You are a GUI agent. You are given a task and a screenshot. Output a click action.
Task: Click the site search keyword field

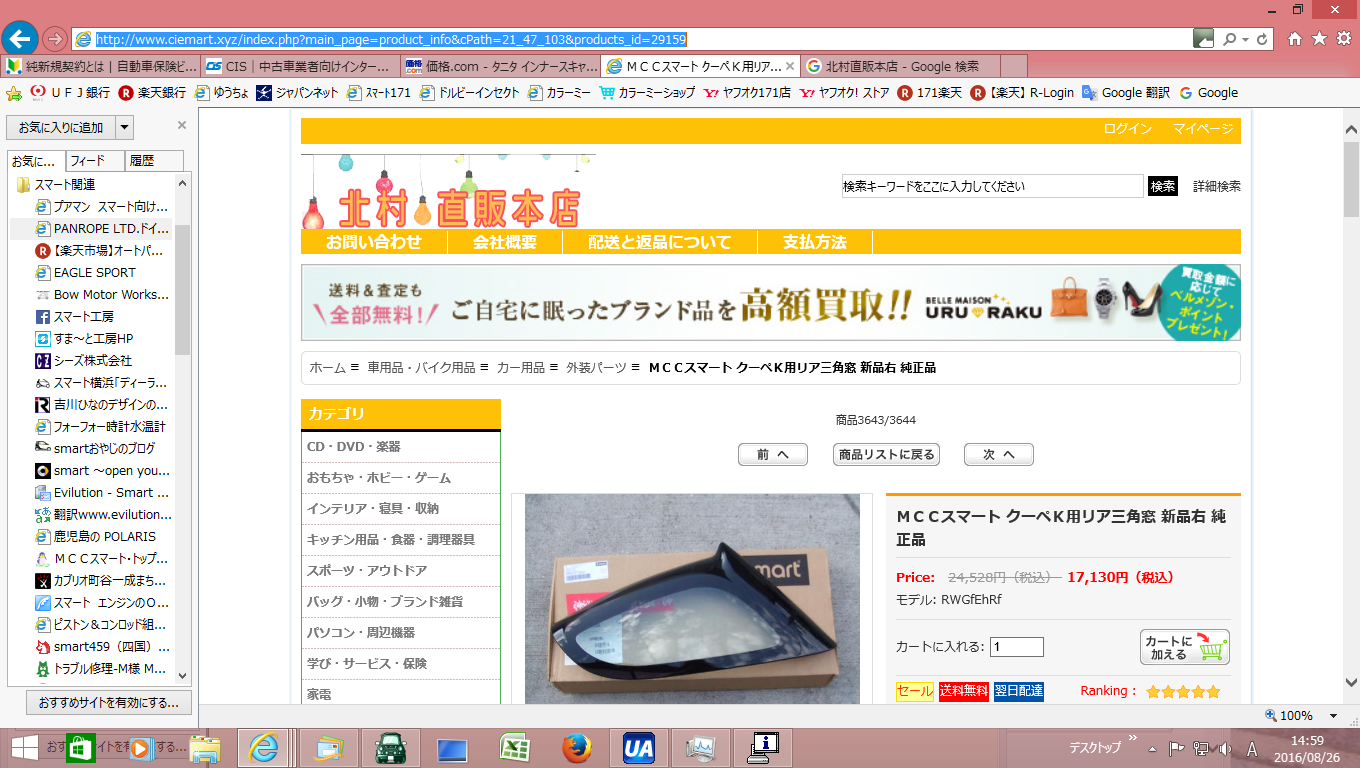click(992, 186)
